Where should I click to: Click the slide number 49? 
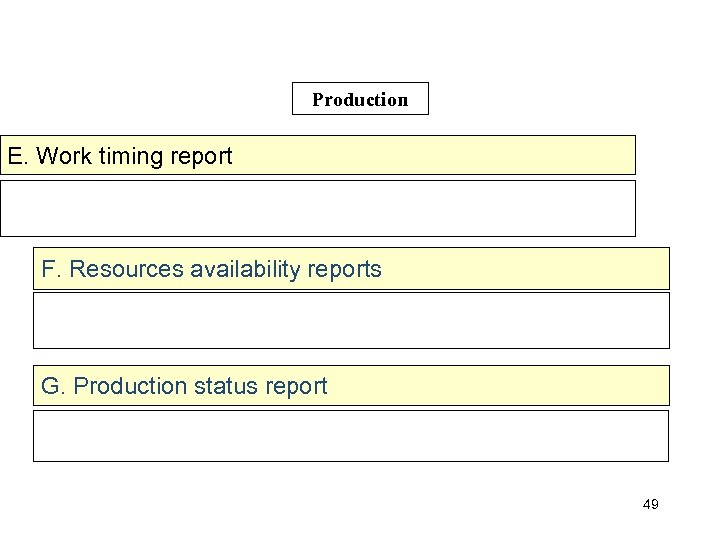coord(650,504)
